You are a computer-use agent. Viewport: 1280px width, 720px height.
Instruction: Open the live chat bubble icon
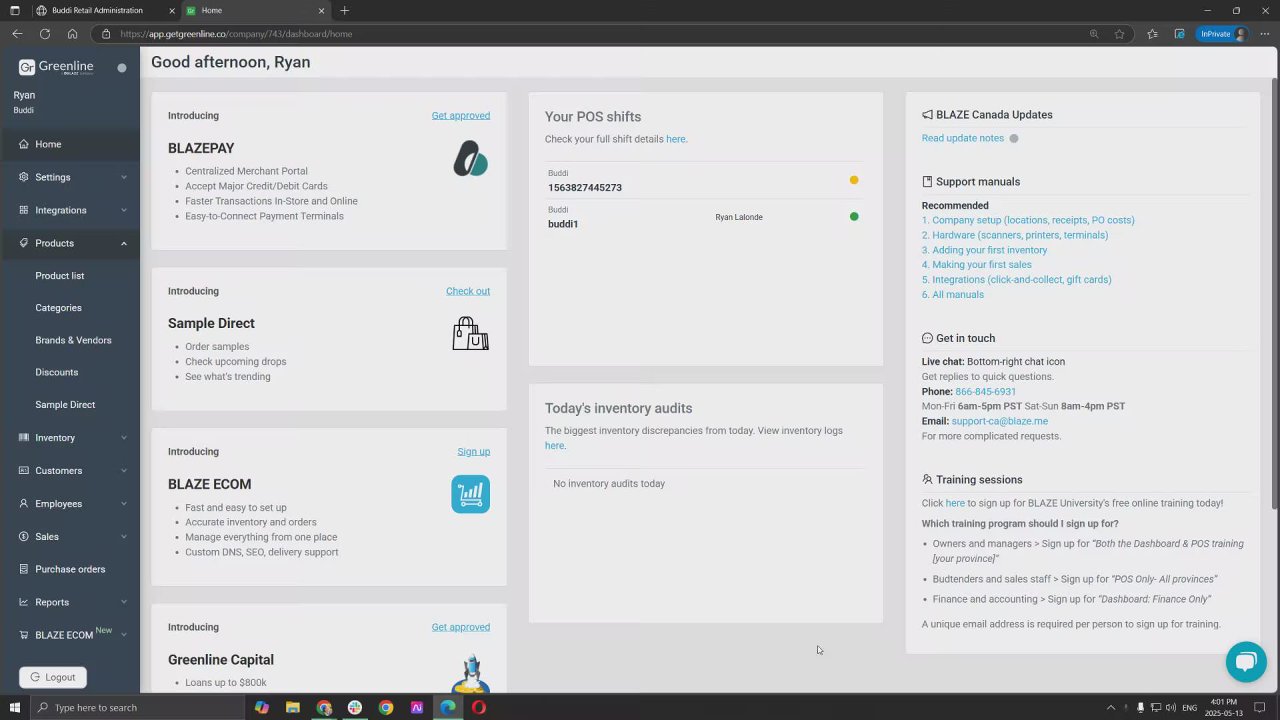click(x=1246, y=661)
